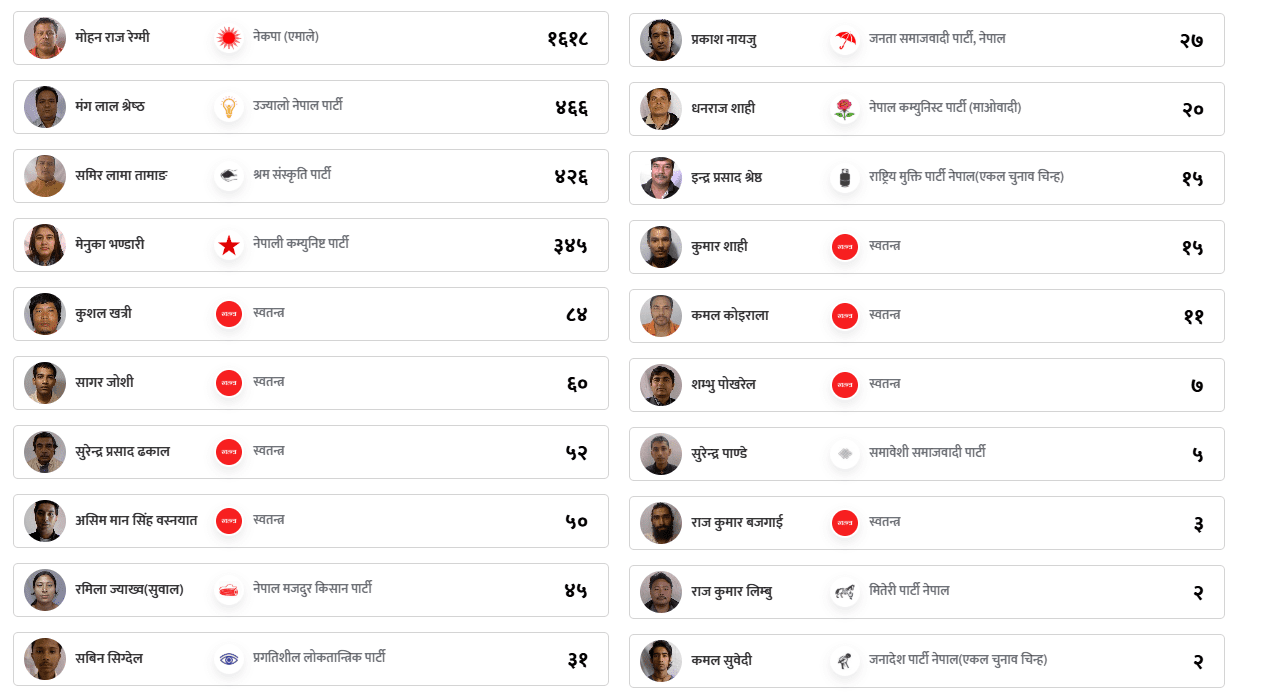Screen dimensions: 1266x696
Task: Click candidate name मंग लाल श्रेष्ठ
Action: (x=110, y=107)
